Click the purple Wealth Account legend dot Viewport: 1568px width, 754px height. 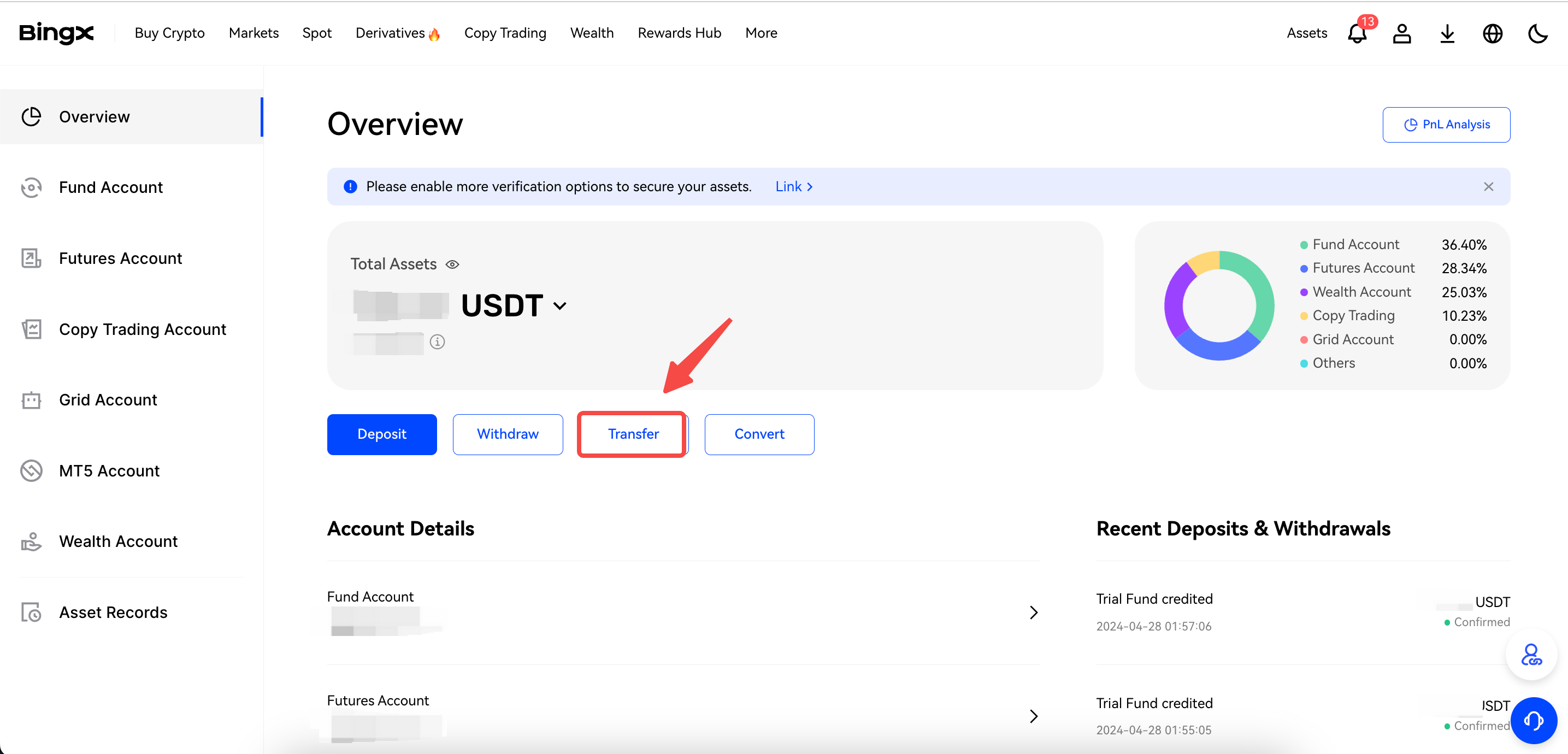click(1304, 293)
